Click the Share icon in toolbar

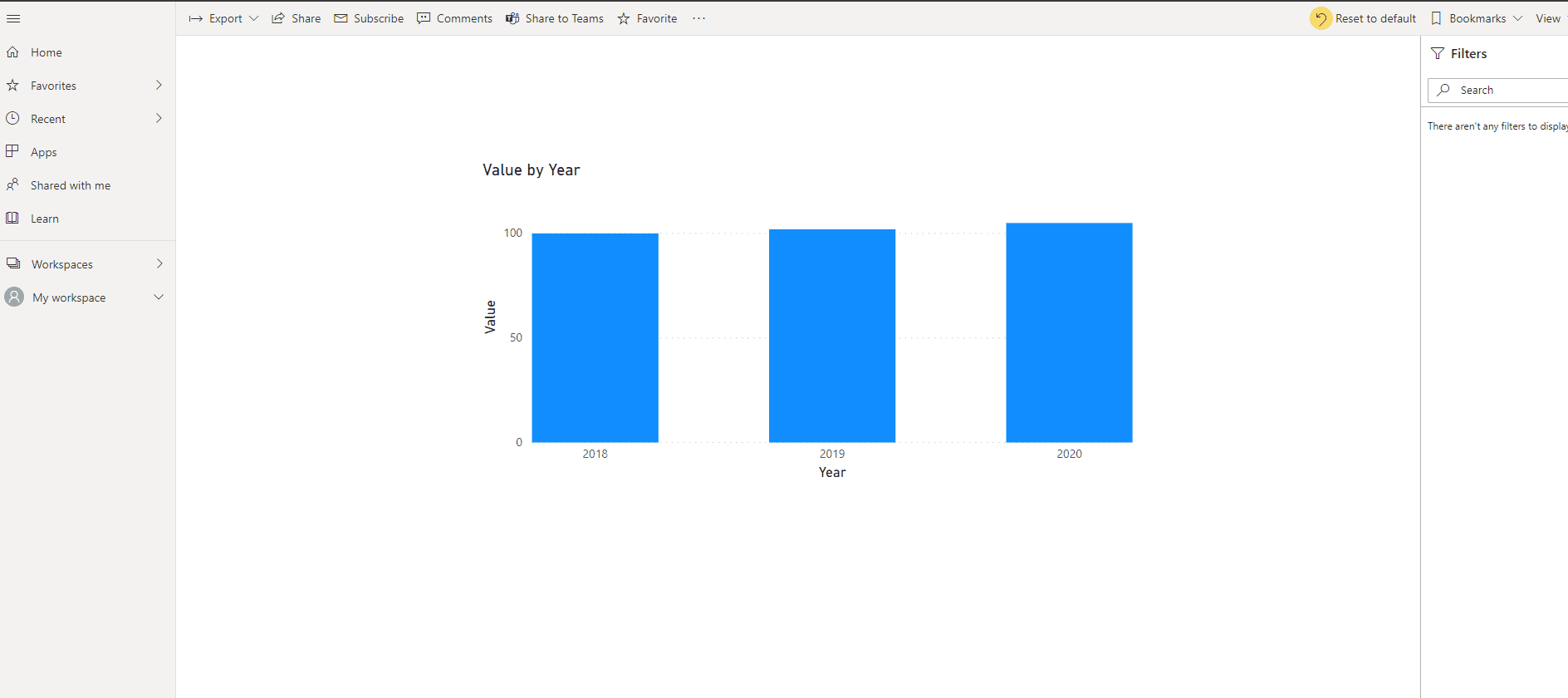point(278,18)
